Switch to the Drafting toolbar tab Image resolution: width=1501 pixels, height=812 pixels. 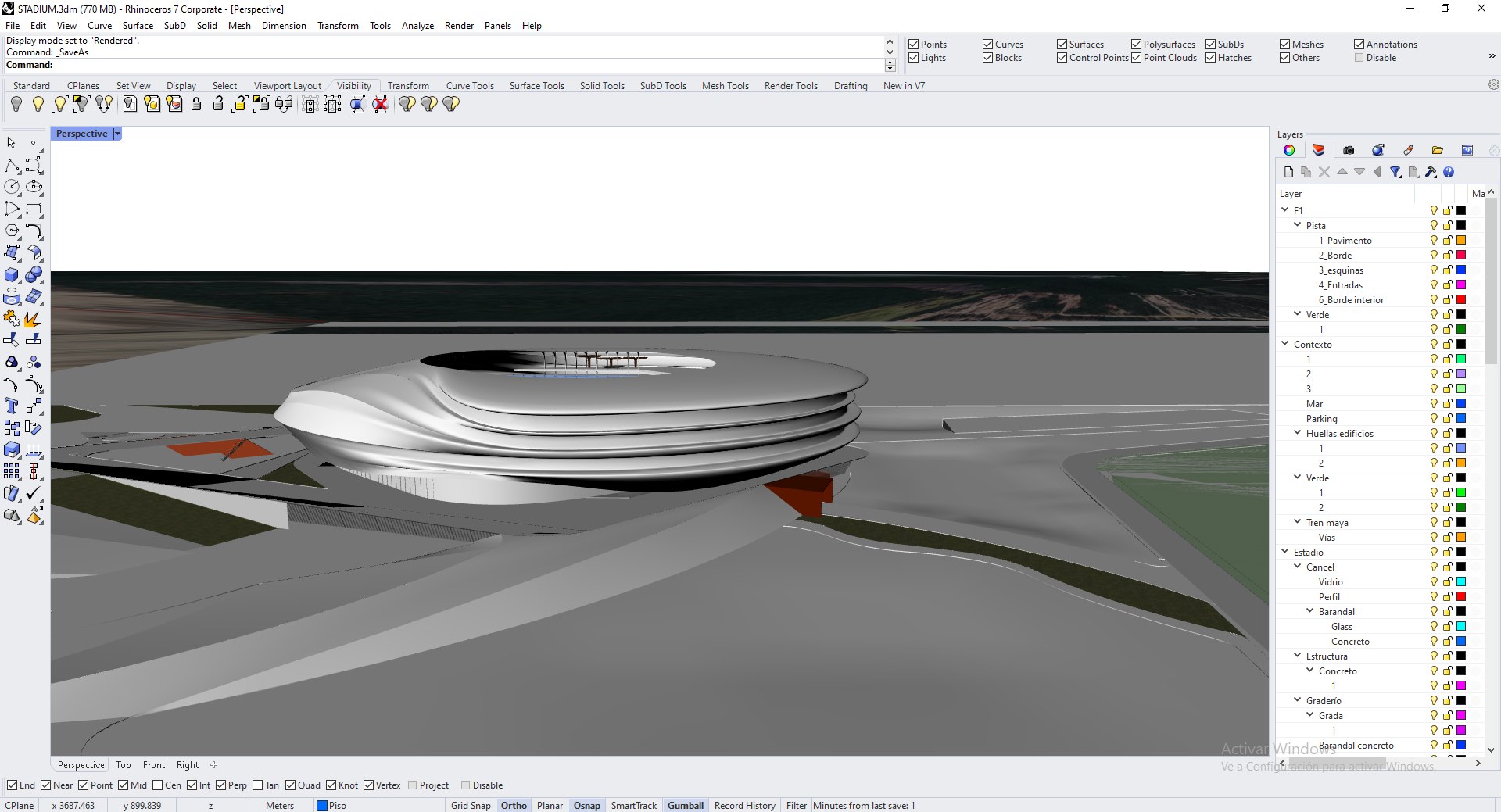(x=851, y=86)
